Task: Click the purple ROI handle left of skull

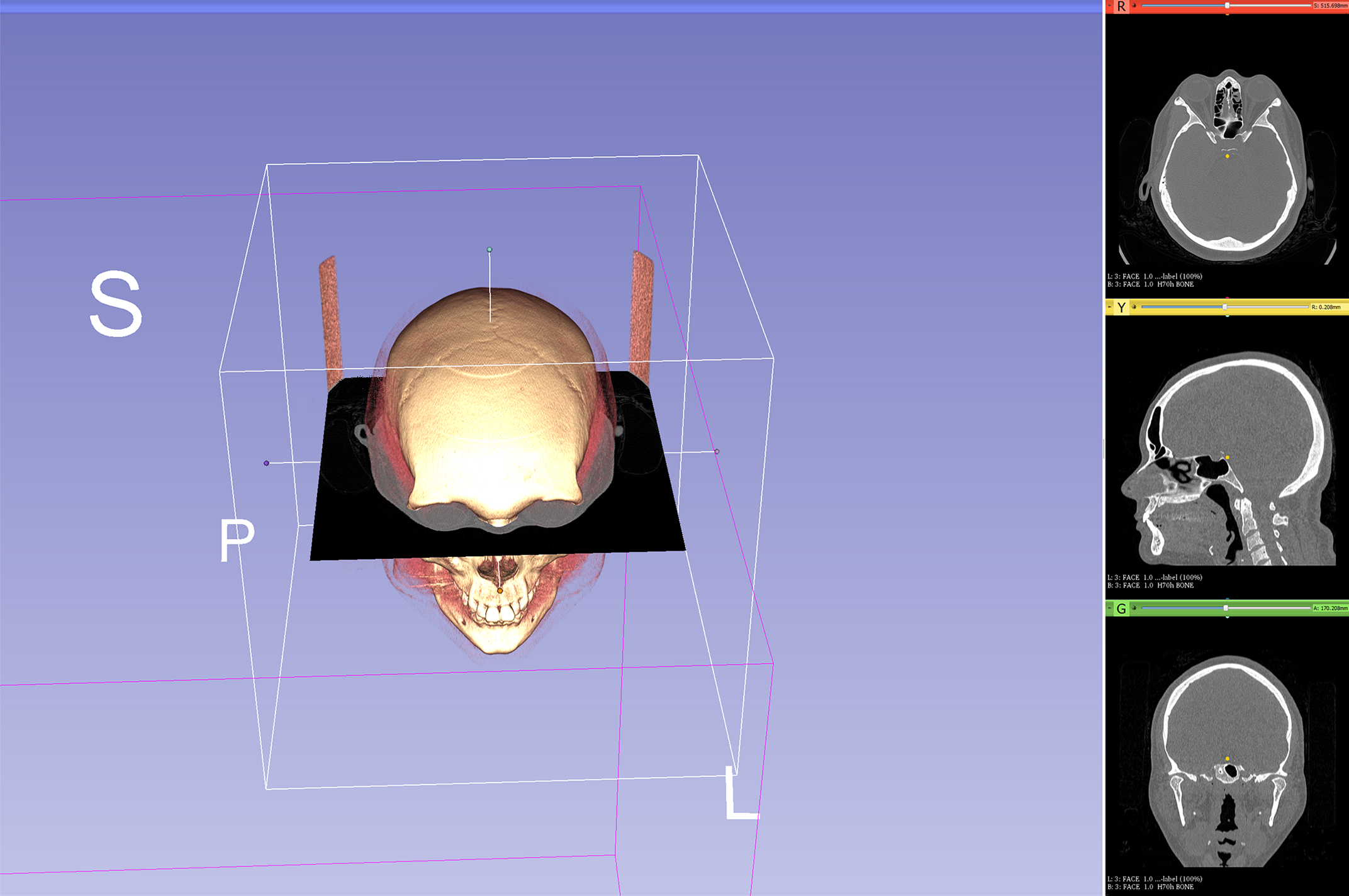Action: (x=266, y=463)
